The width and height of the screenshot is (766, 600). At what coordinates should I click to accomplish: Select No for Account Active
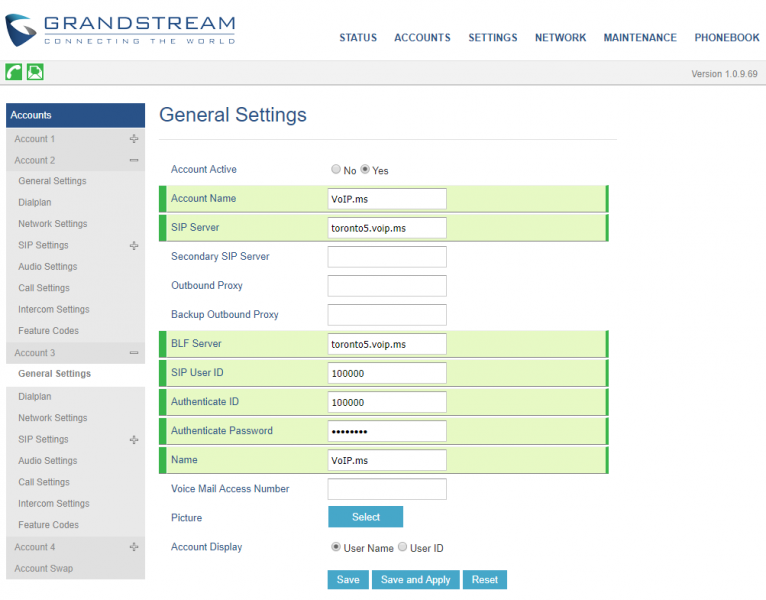(336, 169)
